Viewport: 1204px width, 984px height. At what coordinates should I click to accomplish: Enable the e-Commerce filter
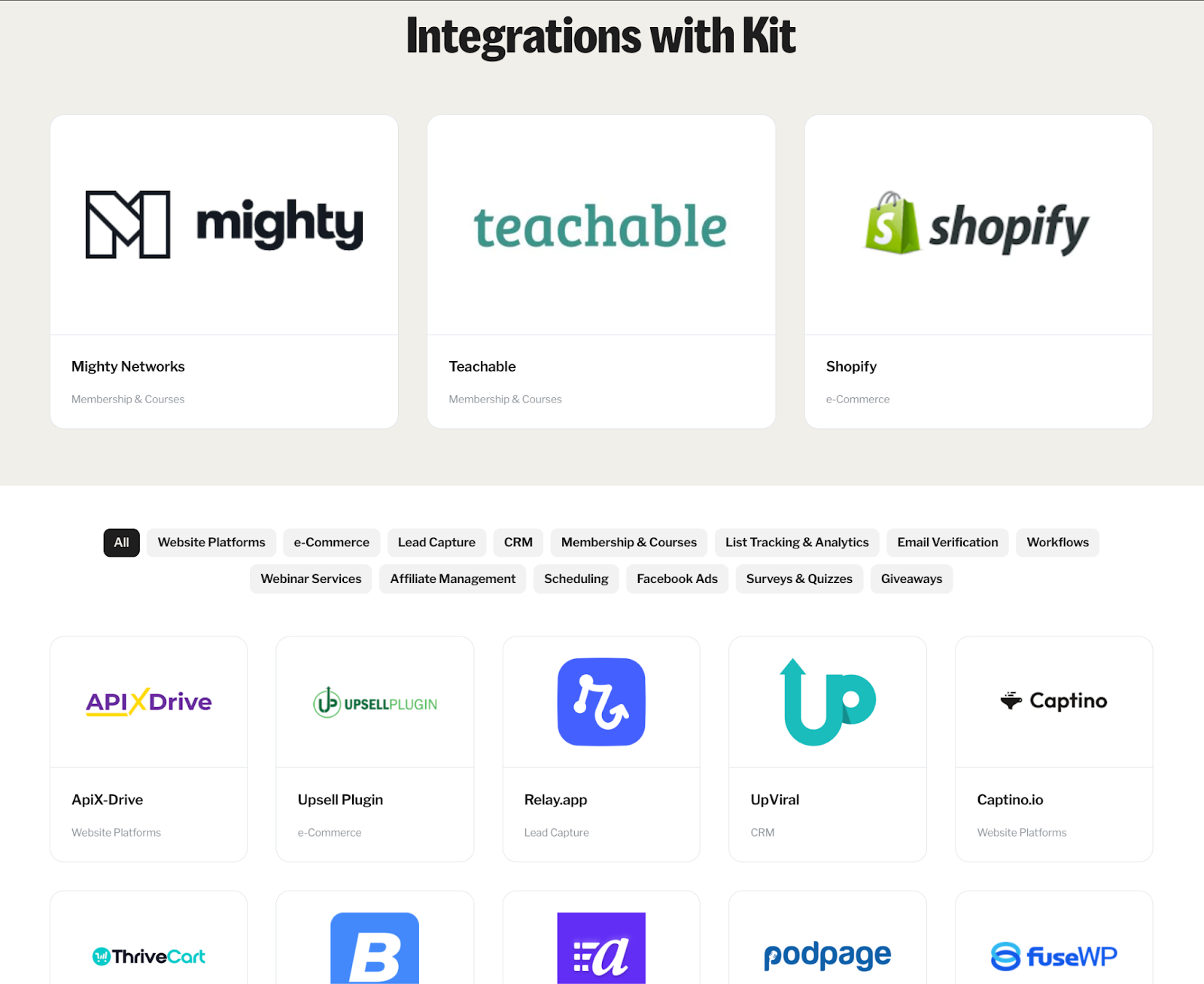point(331,542)
